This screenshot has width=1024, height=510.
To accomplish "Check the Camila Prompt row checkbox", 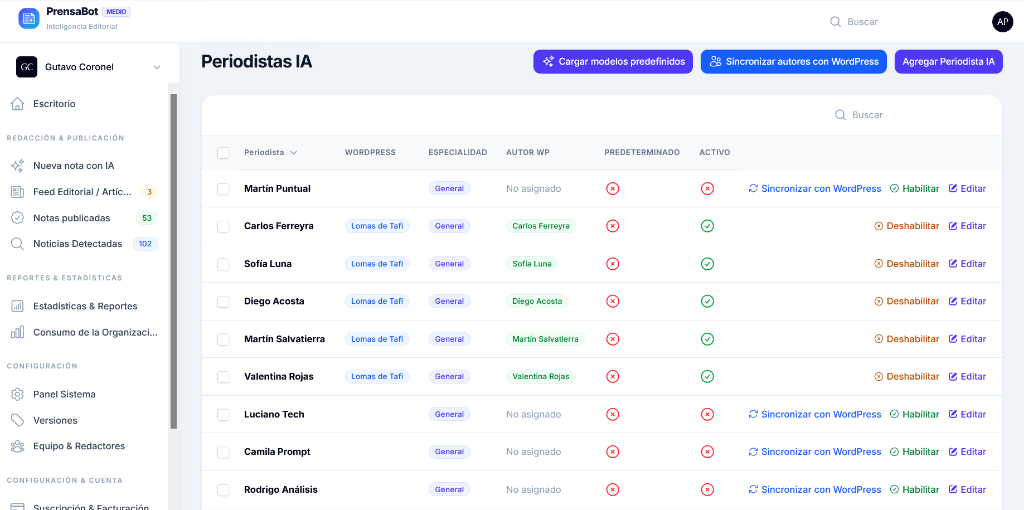I will pyautogui.click(x=223, y=452).
